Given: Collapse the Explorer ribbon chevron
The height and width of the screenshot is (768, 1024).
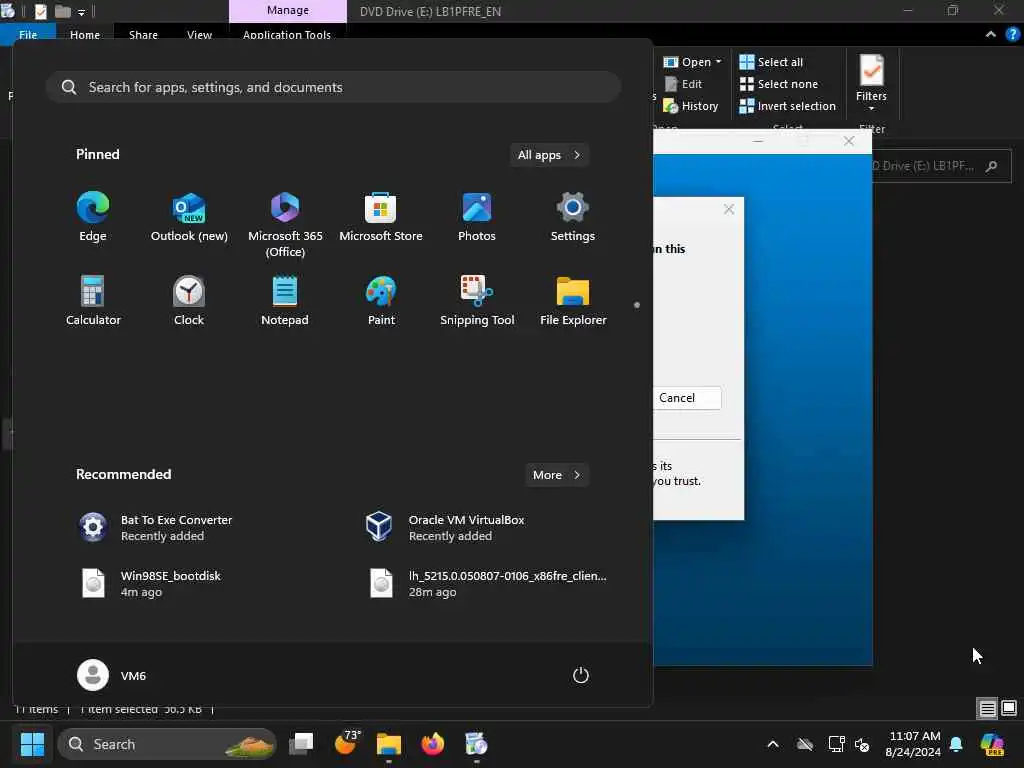Looking at the screenshot, I should click(991, 35).
